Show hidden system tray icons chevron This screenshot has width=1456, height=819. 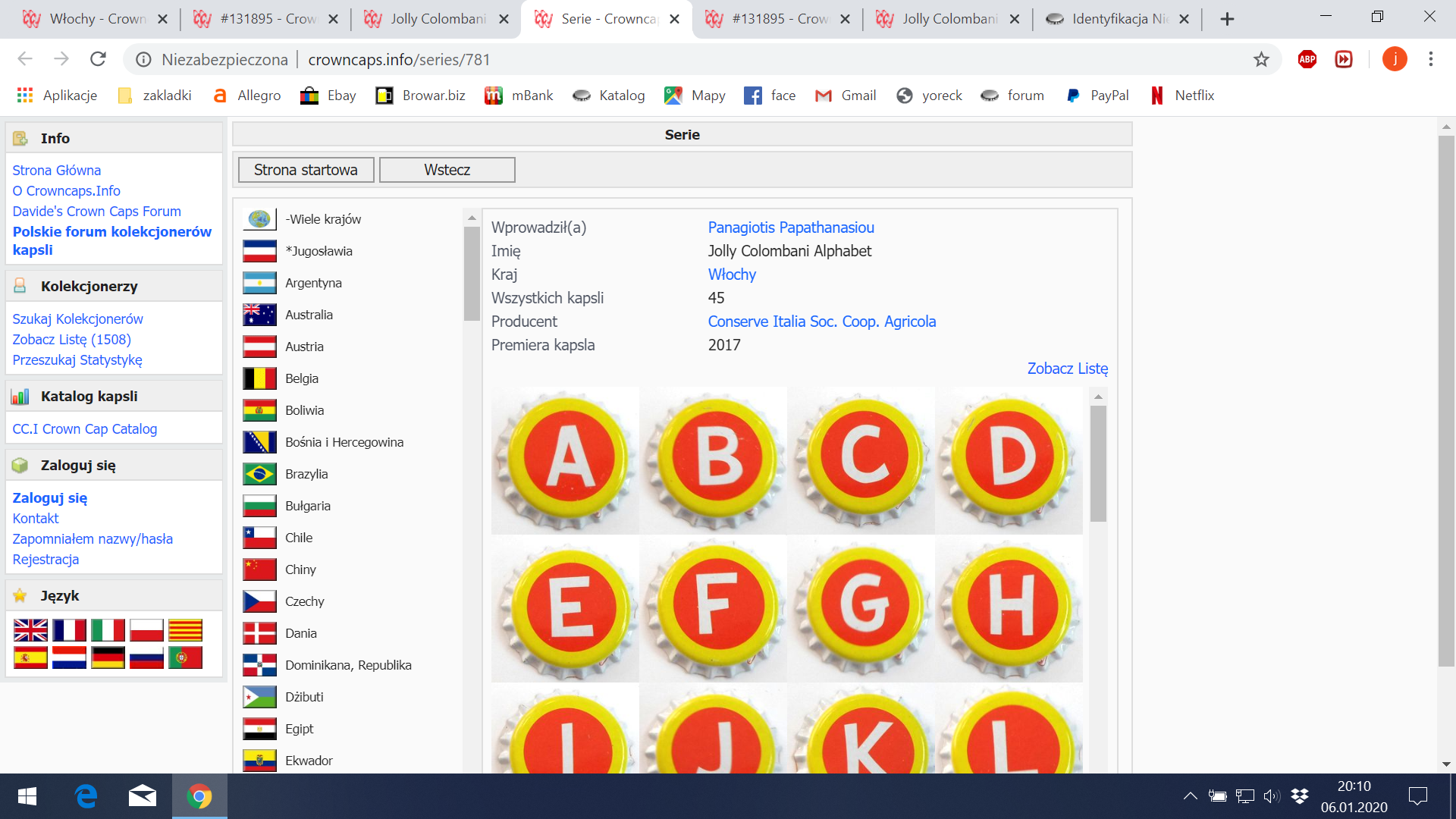[1190, 795]
